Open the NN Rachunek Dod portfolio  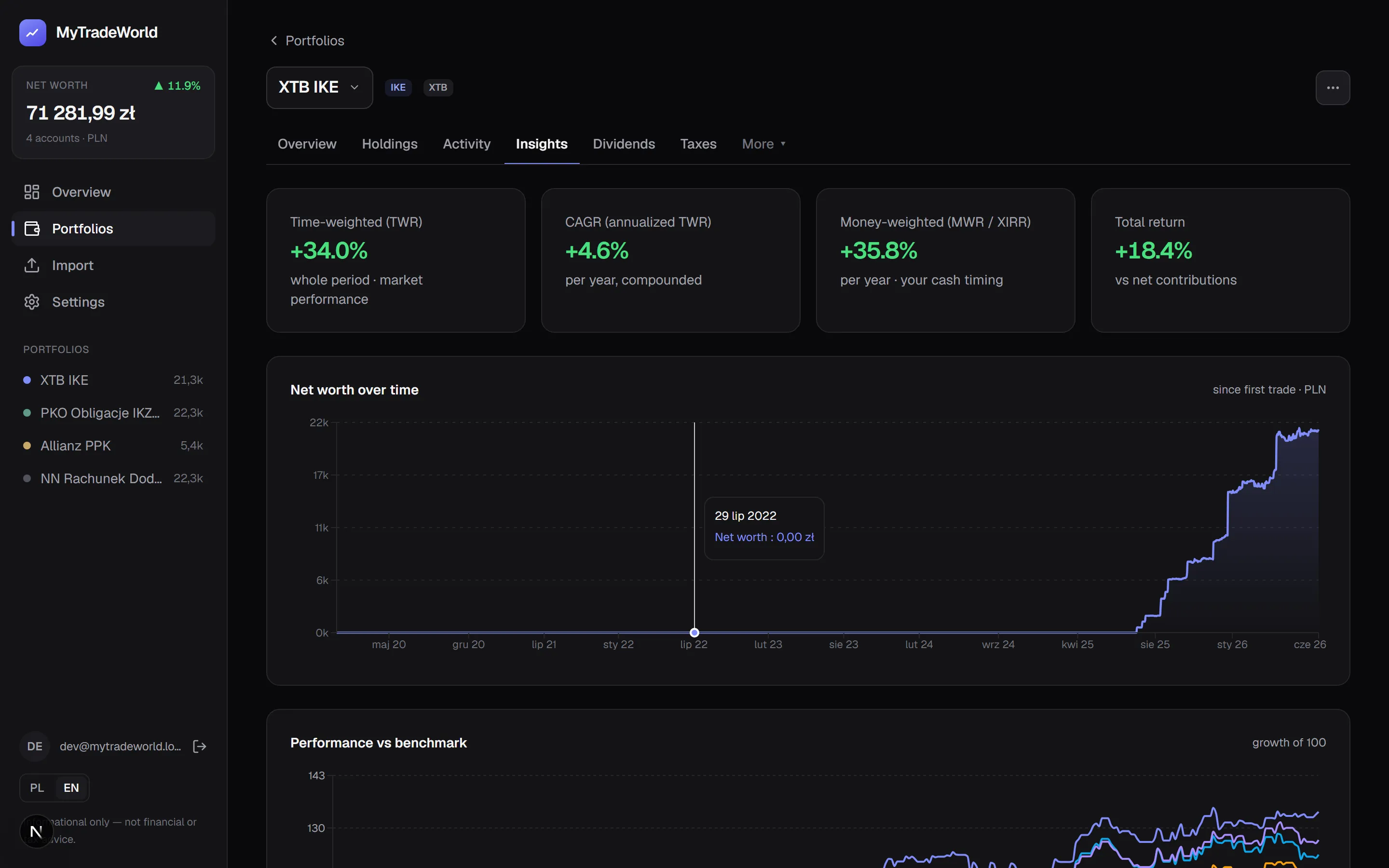tap(113, 478)
